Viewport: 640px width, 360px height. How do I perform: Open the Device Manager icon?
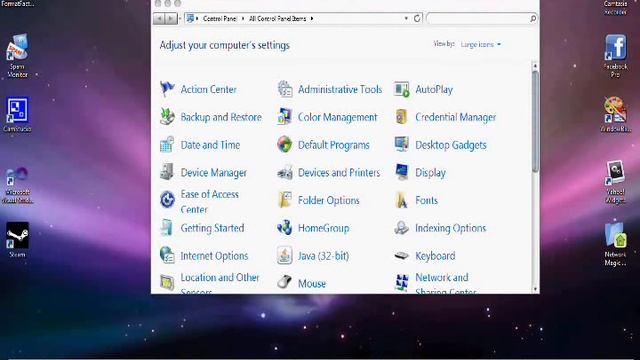click(167, 172)
